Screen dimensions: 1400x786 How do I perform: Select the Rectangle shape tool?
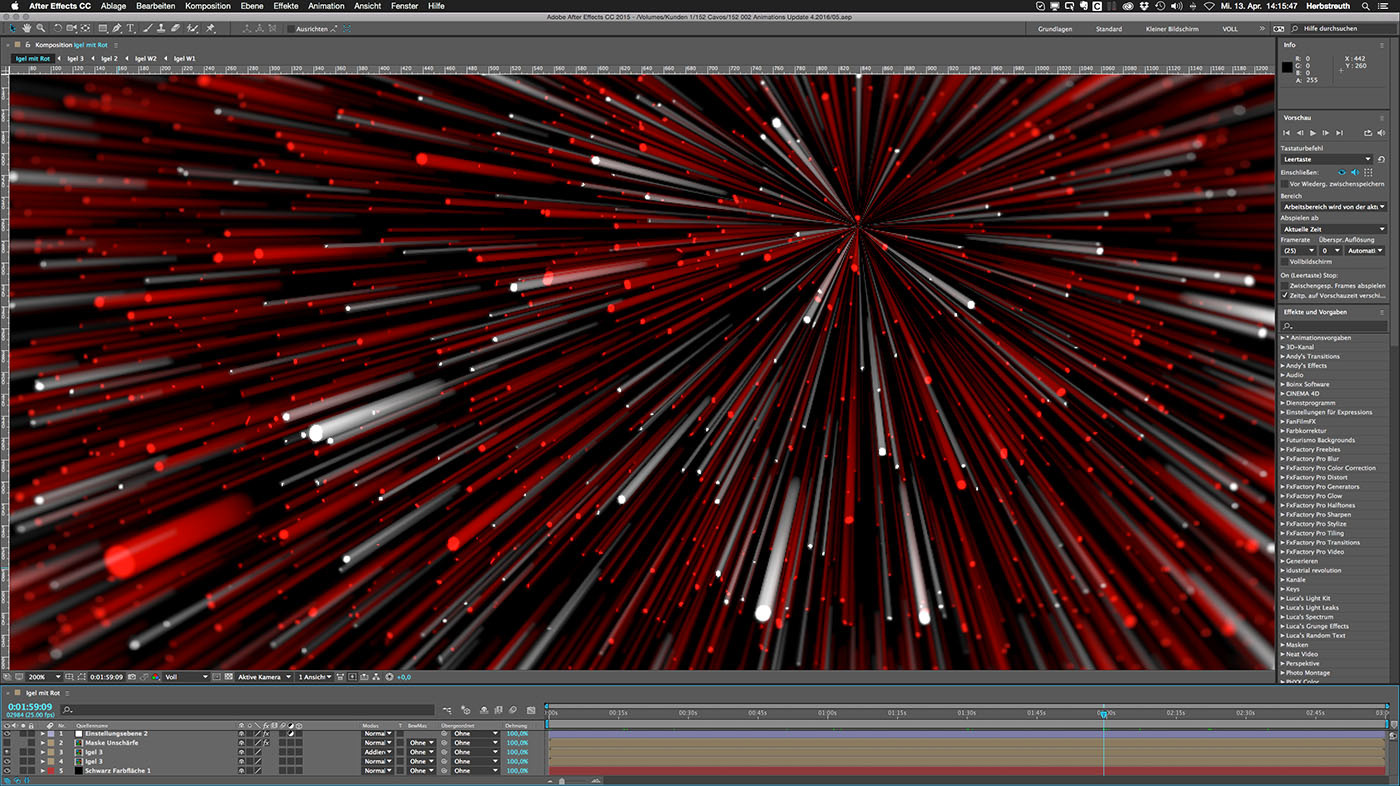point(102,28)
